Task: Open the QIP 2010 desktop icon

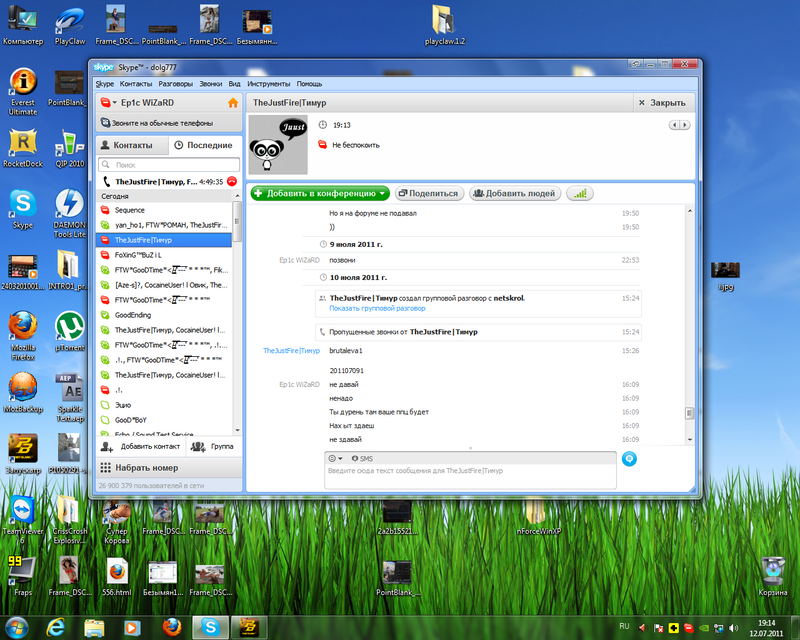Action: pos(69,148)
